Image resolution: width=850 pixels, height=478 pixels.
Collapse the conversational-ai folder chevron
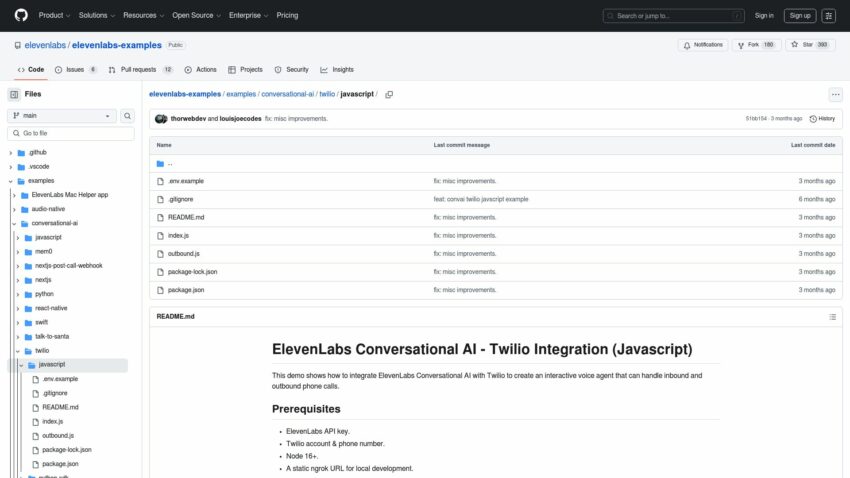point(15,223)
